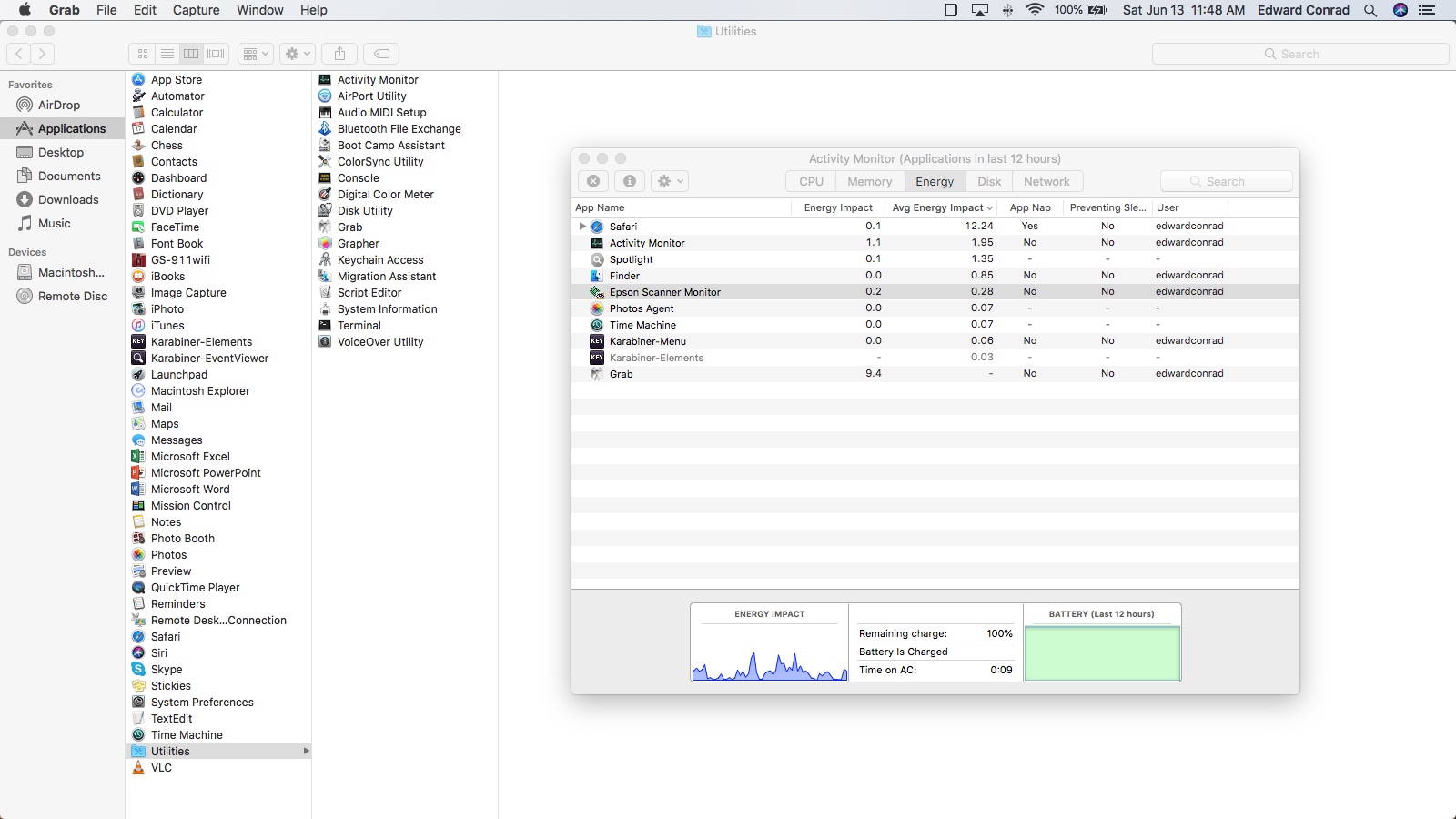1456x819 pixels.
Task: Select the Spotlight process icon in list
Action: pyautogui.click(x=597, y=259)
